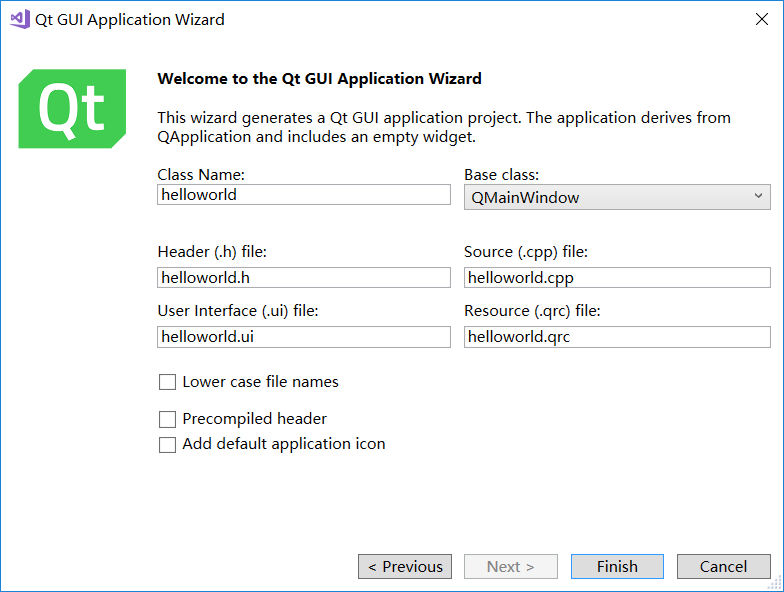The image size is (784, 592).
Task: Click the wizard description paragraph text
Action: [x=444, y=127]
